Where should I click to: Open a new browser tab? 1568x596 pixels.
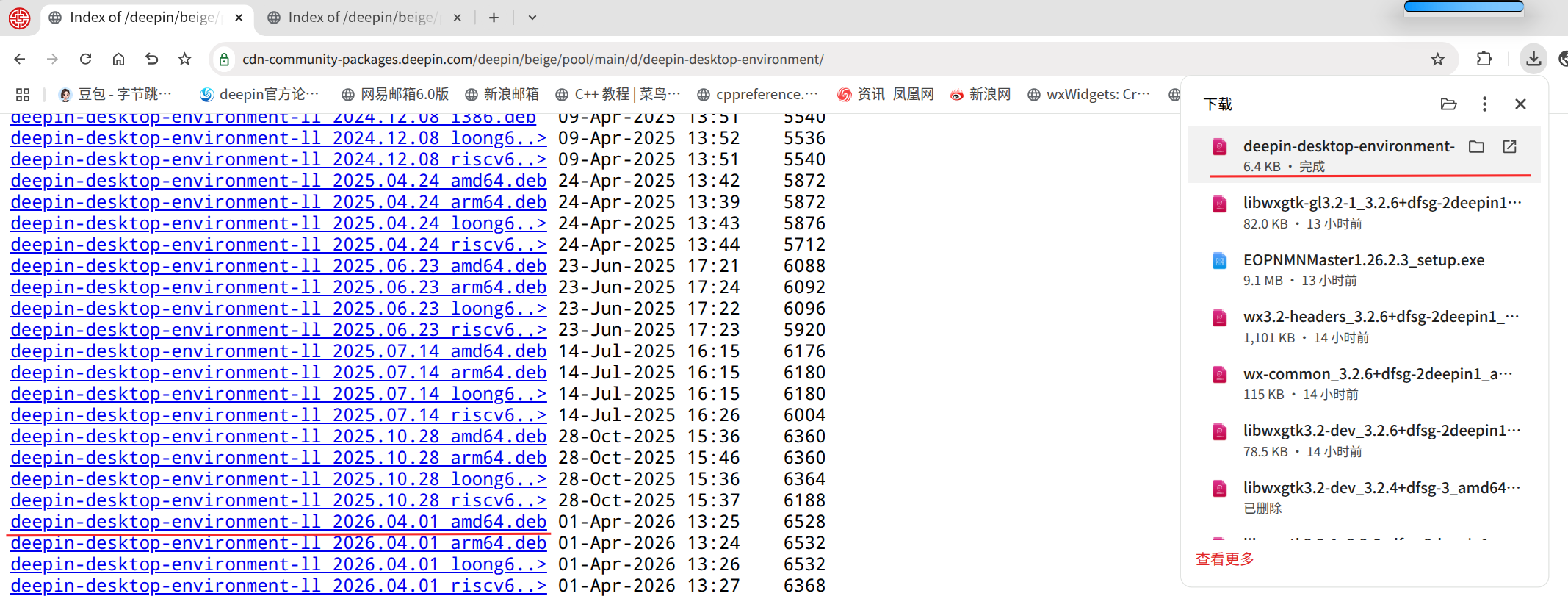[x=494, y=18]
